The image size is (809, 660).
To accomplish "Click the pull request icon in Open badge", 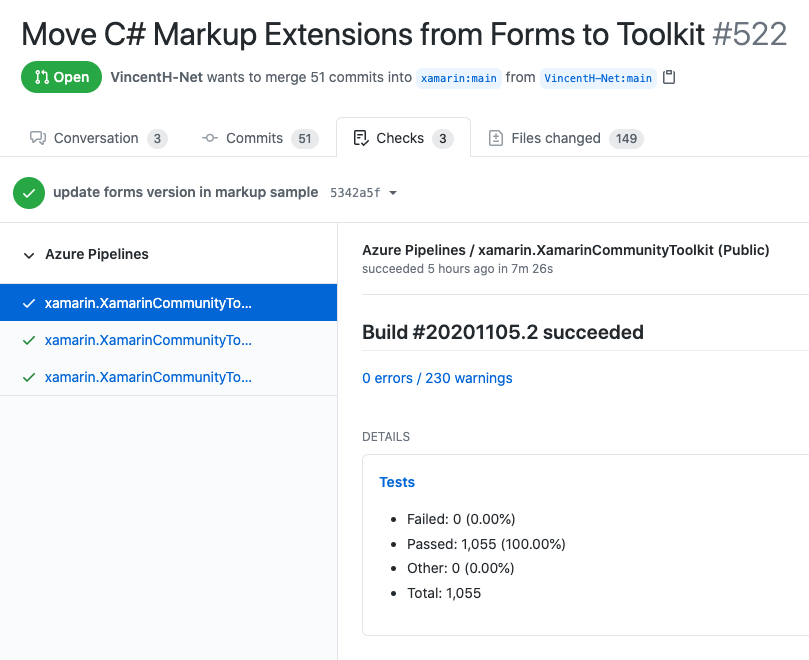I will 41,77.
